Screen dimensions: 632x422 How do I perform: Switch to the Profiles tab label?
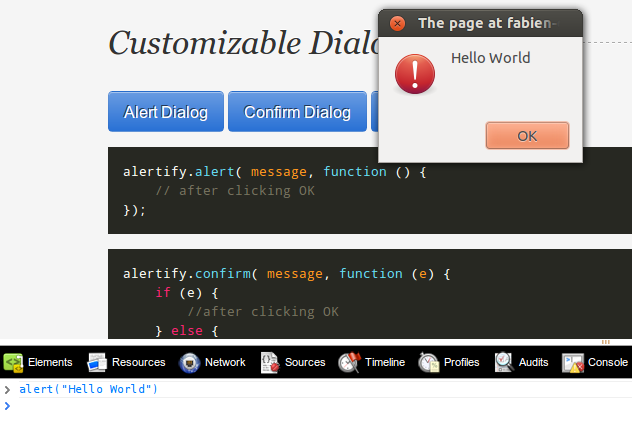[462, 362]
